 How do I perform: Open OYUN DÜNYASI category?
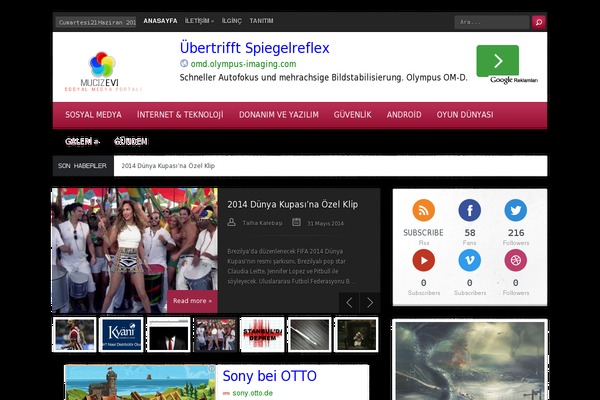(x=465, y=114)
